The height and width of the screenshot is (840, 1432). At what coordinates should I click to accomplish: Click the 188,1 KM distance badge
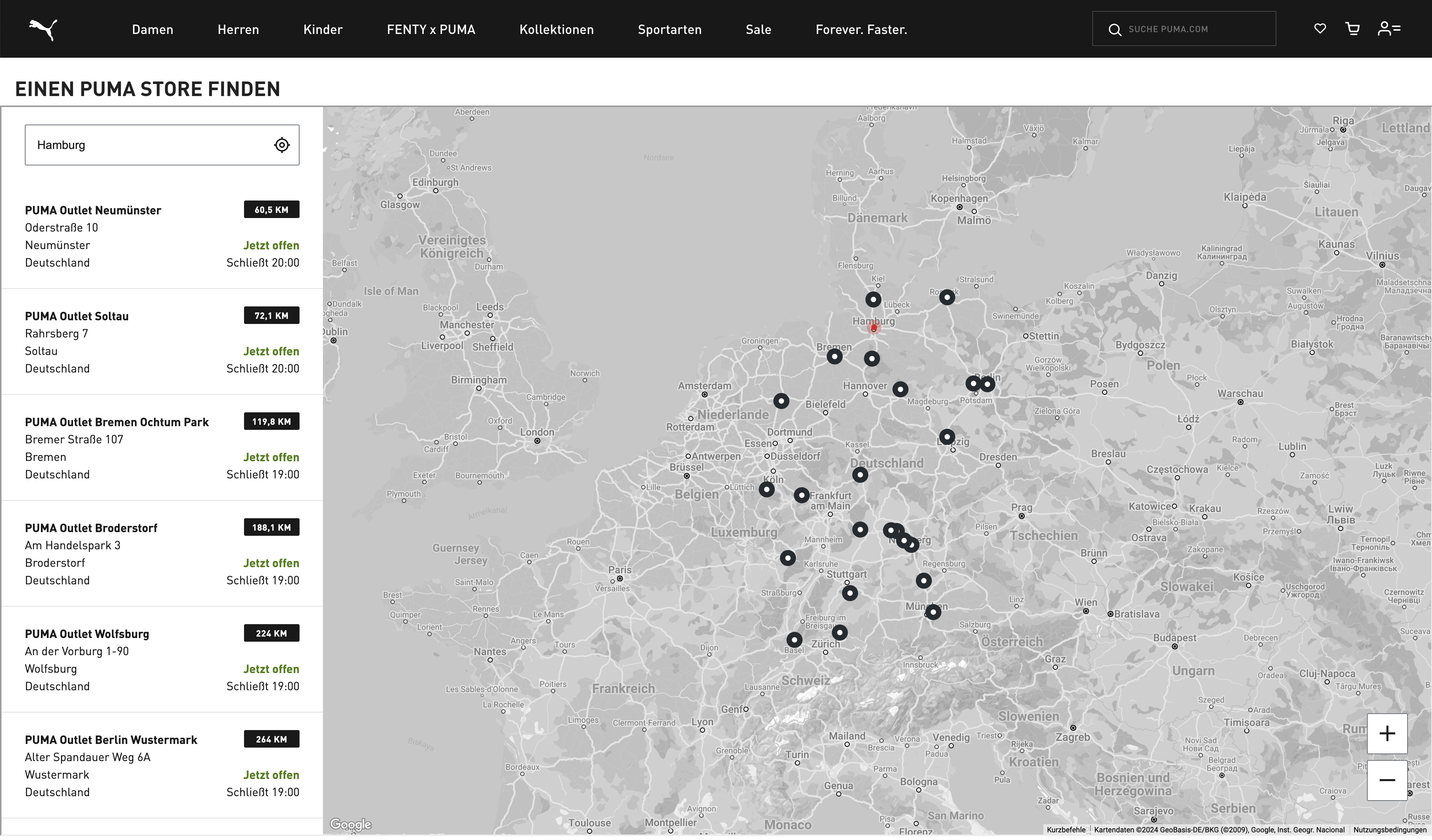tap(272, 527)
